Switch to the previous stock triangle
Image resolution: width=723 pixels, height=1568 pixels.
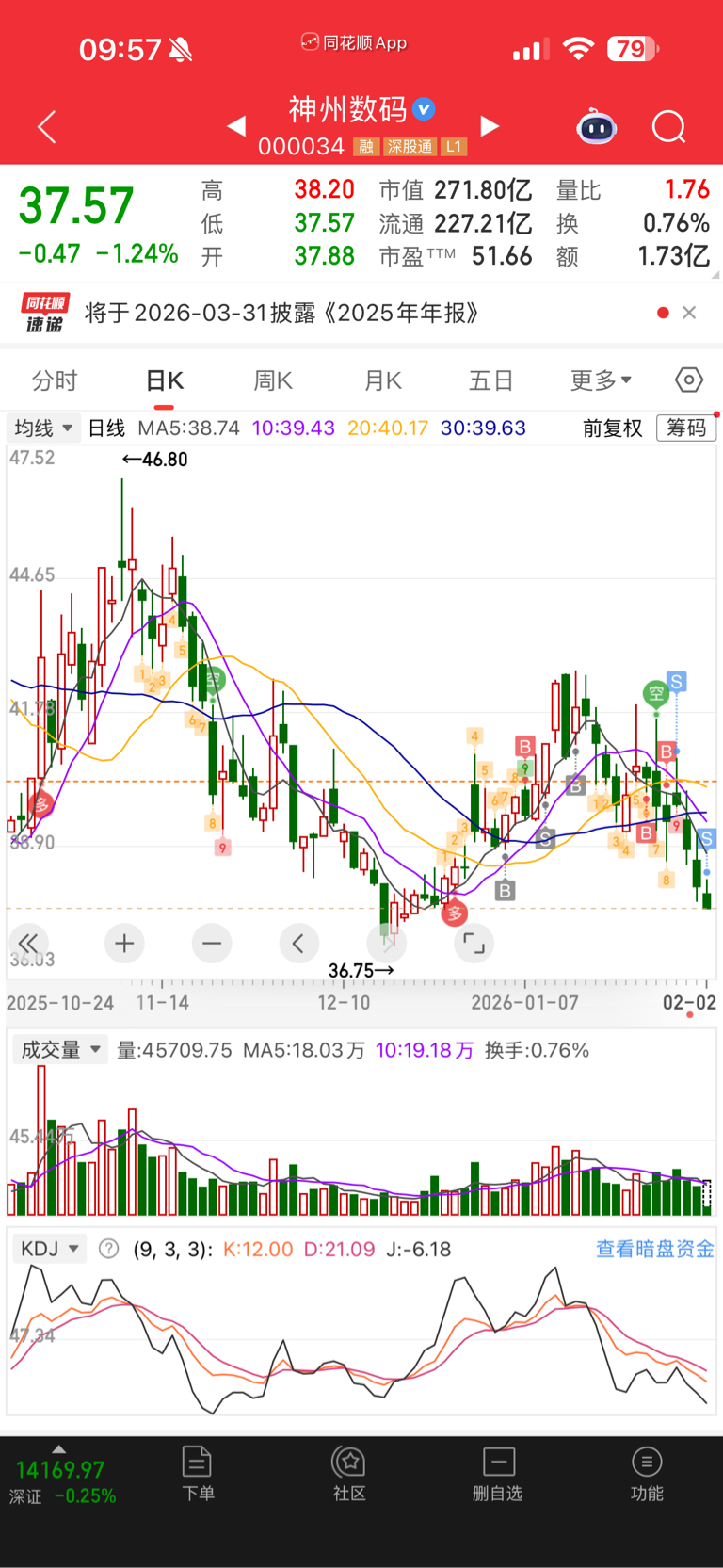236,126
